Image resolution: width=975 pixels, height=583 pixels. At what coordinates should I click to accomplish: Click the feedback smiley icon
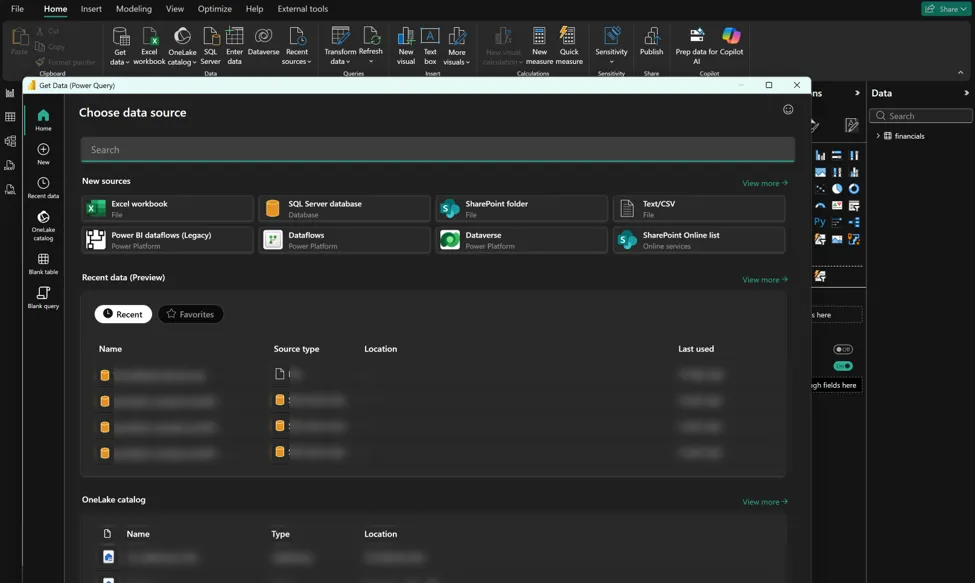(788, 109)
